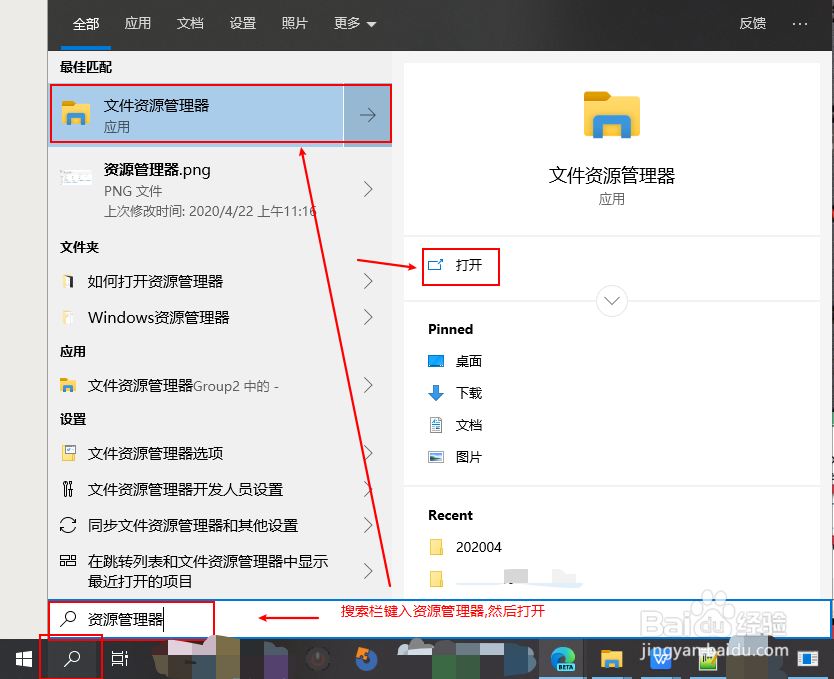This screenshot has height=679, width=834.
Task: Expand chevron for 同步文件资源管理器和其他设置
Action: pyautogui.click(x=368, y=525)
